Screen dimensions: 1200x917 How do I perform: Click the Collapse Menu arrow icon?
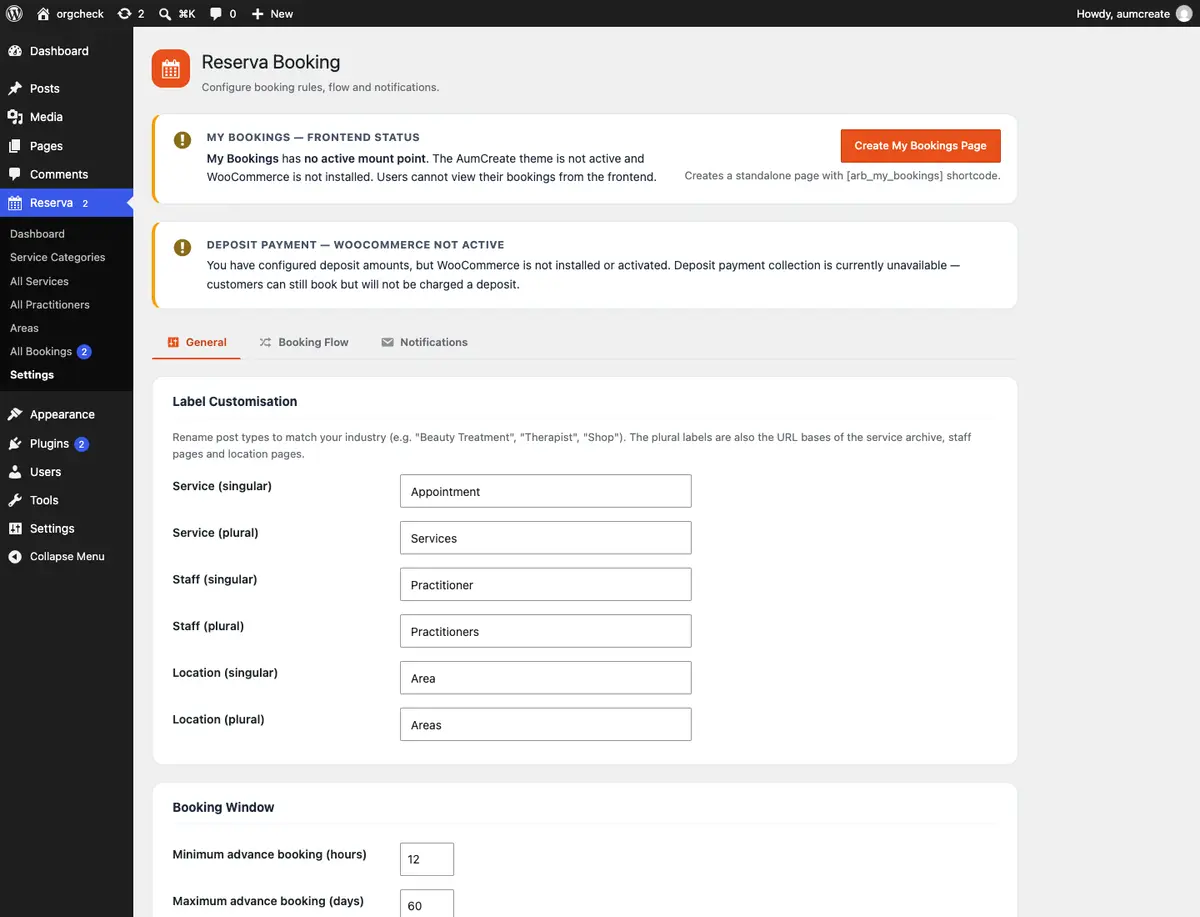click(x=15, y=557)
